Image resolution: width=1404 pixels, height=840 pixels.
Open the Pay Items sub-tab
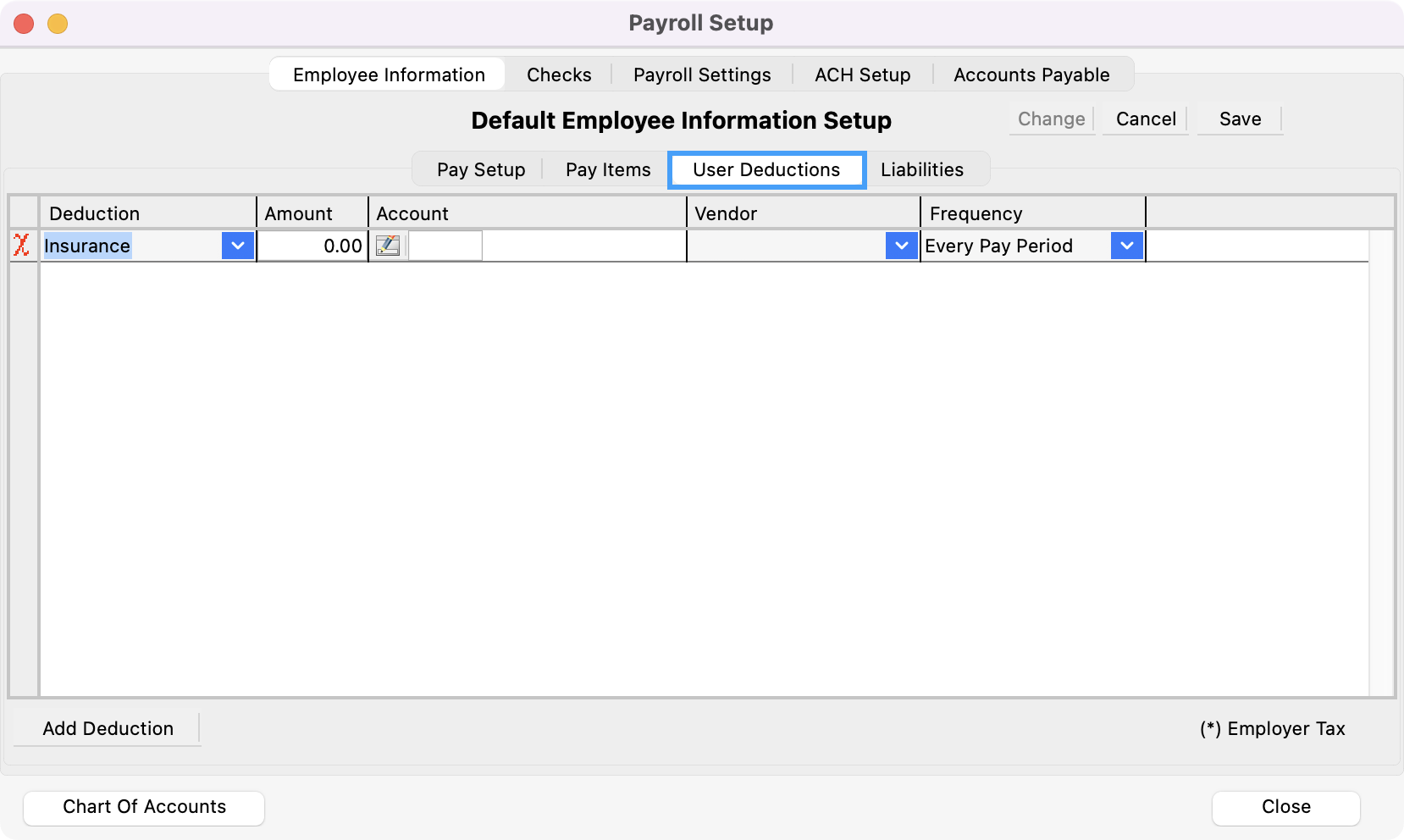point(608,169)
